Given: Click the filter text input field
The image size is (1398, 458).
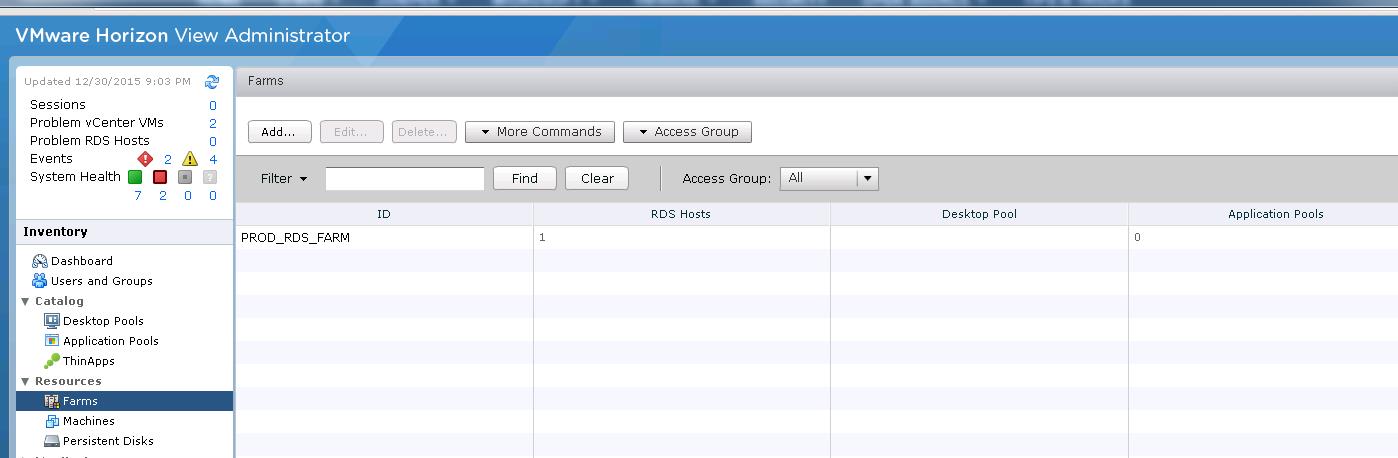Looking at the screenshot, I should 405,178.
